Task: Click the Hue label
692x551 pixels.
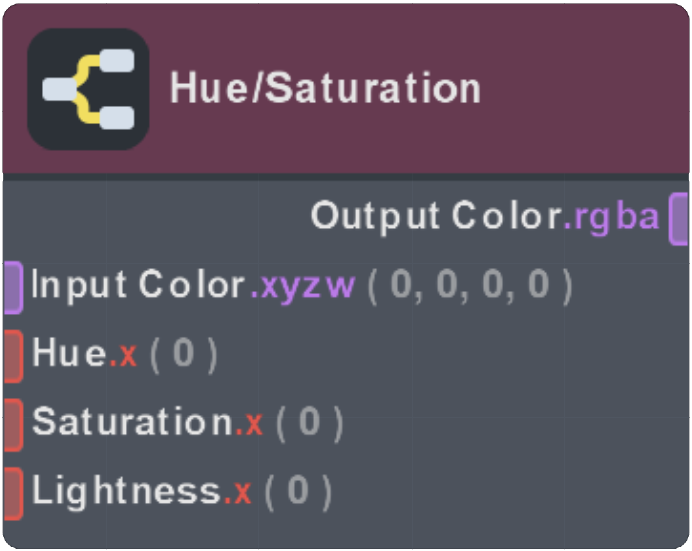Action: tap(69, 354)
